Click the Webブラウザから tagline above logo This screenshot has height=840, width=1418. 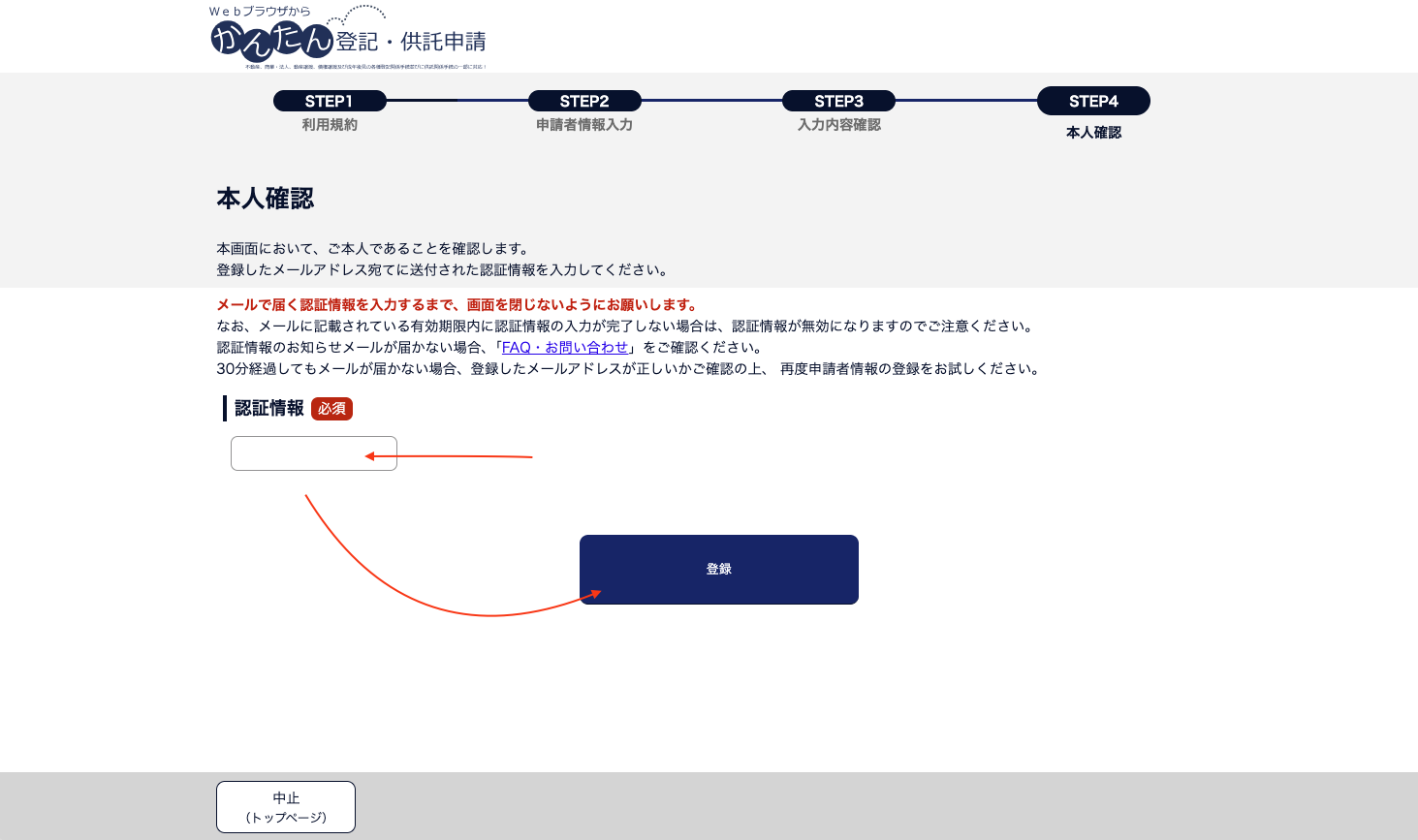tap(260, 12)
